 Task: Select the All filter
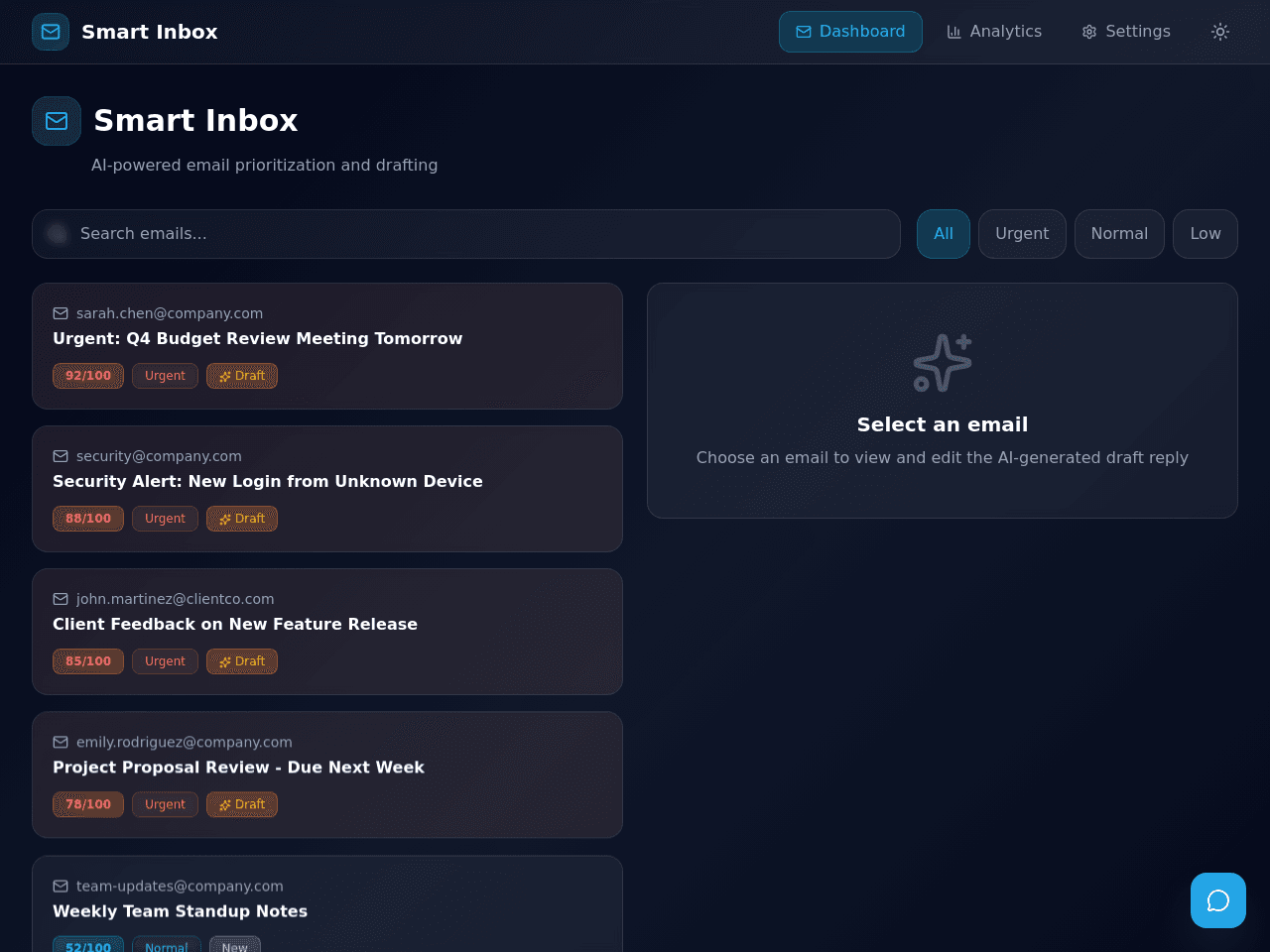click(x=944, y=234)
